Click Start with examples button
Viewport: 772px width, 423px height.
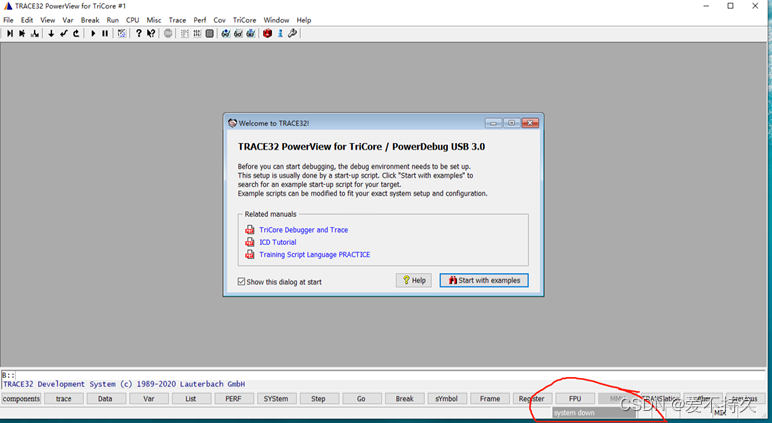pos(484,280)
